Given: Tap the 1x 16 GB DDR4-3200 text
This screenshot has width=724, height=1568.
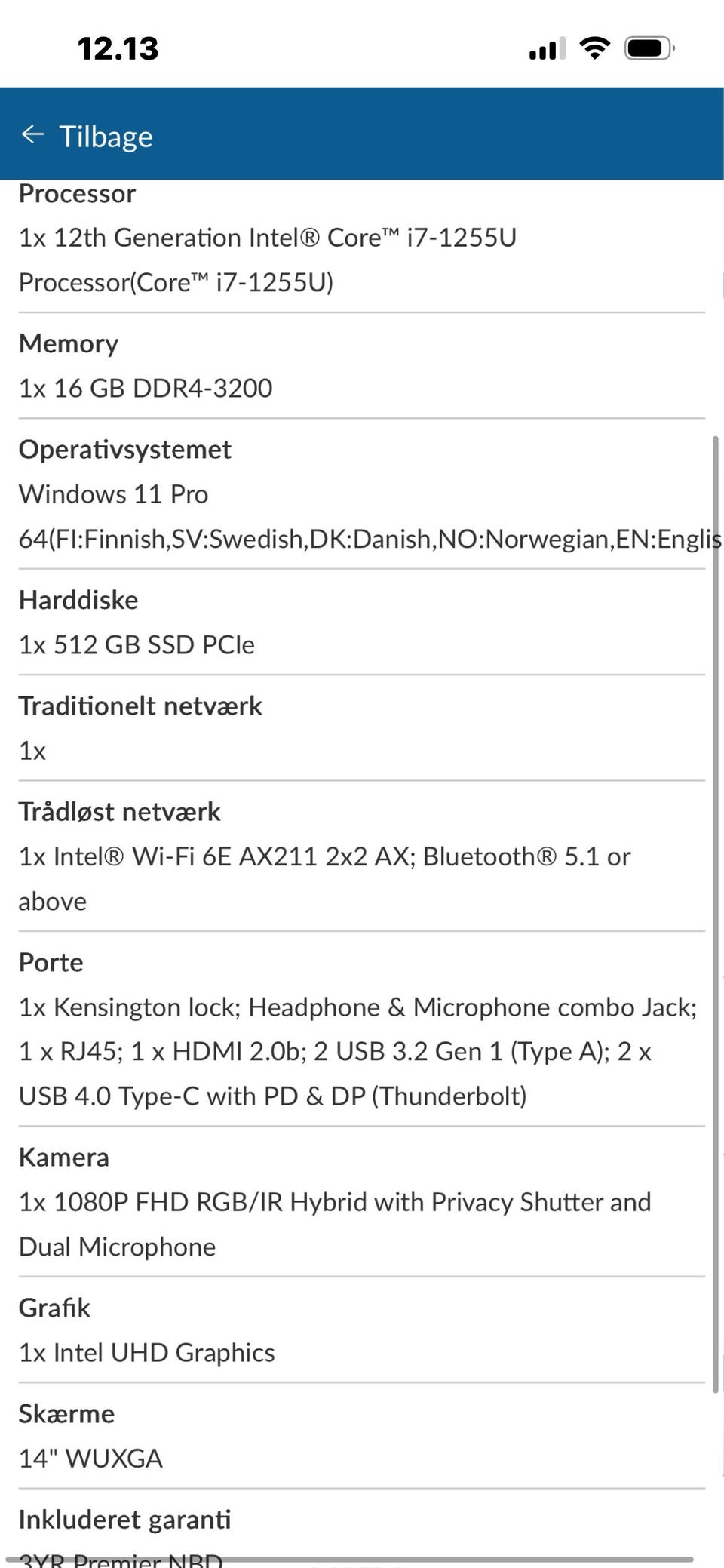Looking at the screenshot, I should [x=146, y=389].
